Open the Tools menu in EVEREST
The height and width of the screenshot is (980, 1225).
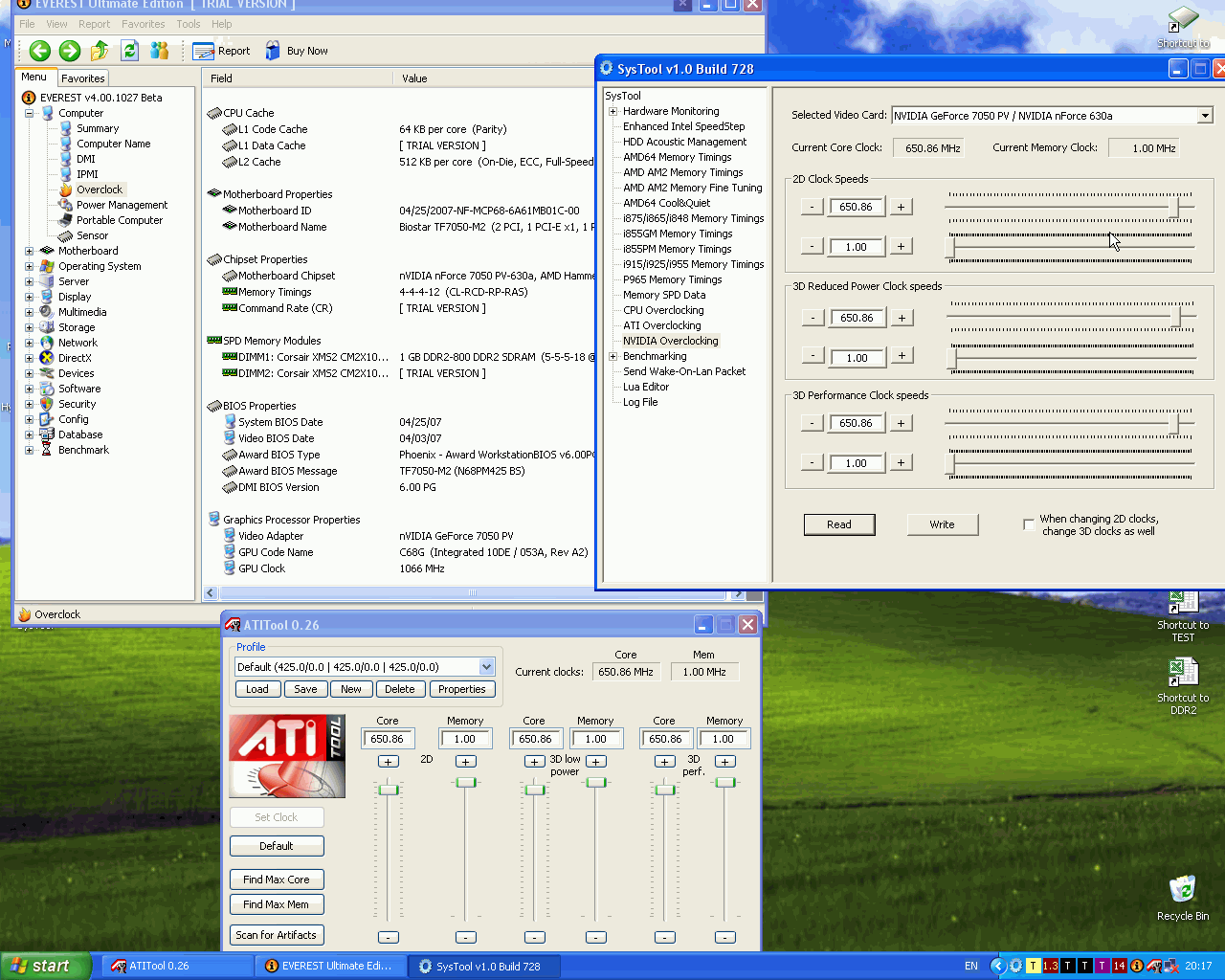(x=189, y=24)
